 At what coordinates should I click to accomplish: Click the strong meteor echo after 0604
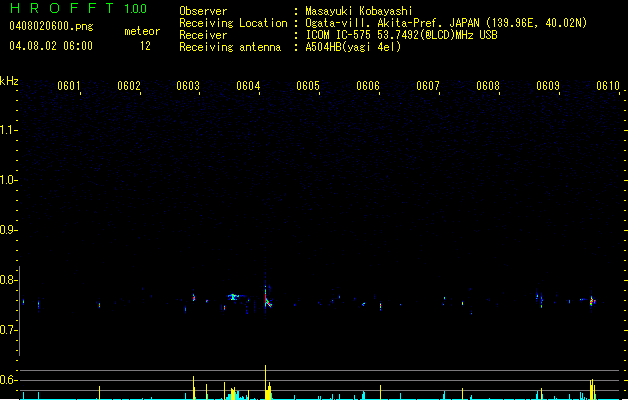point(267,299)
